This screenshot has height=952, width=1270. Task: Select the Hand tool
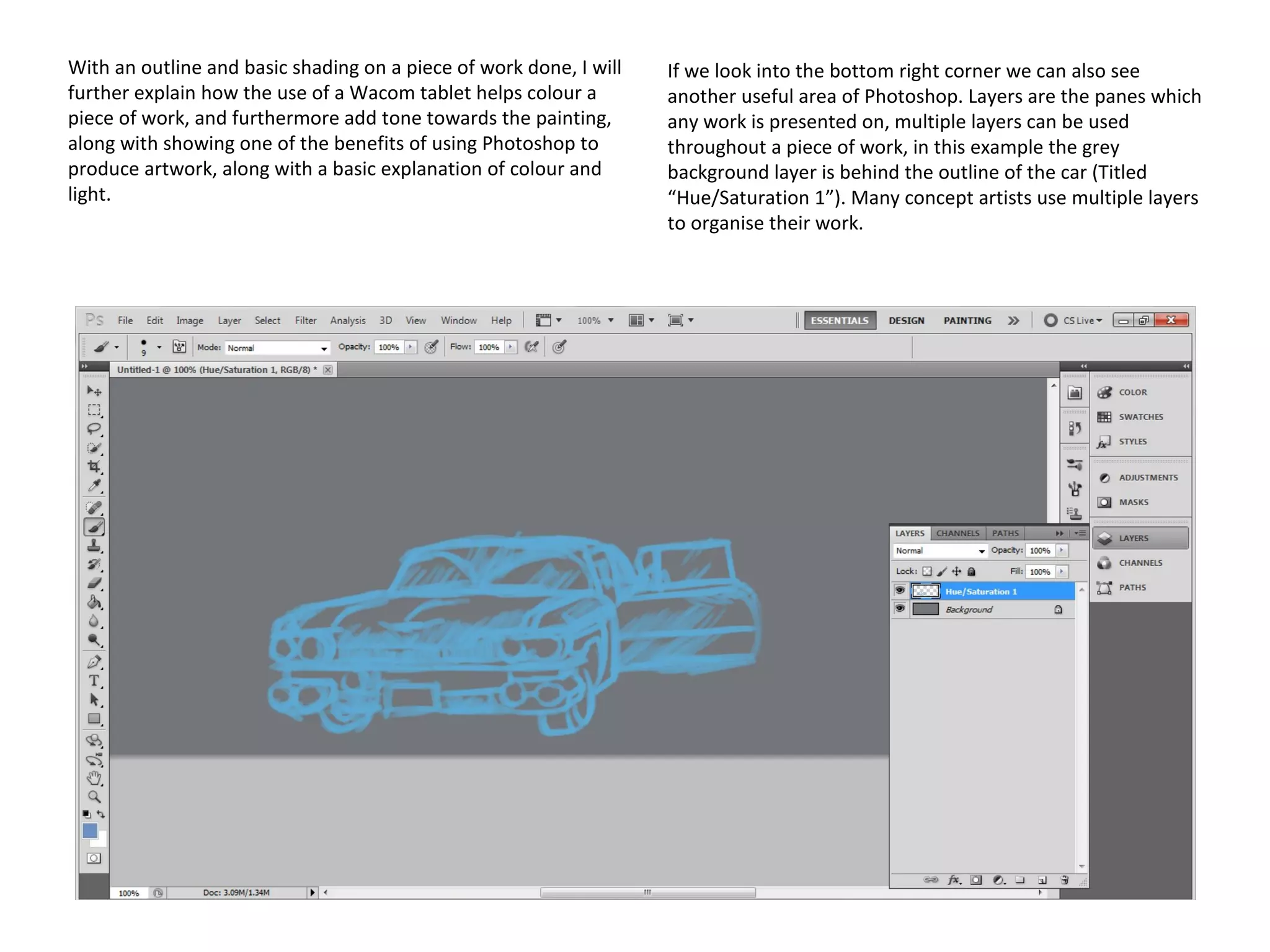(94, 778)
